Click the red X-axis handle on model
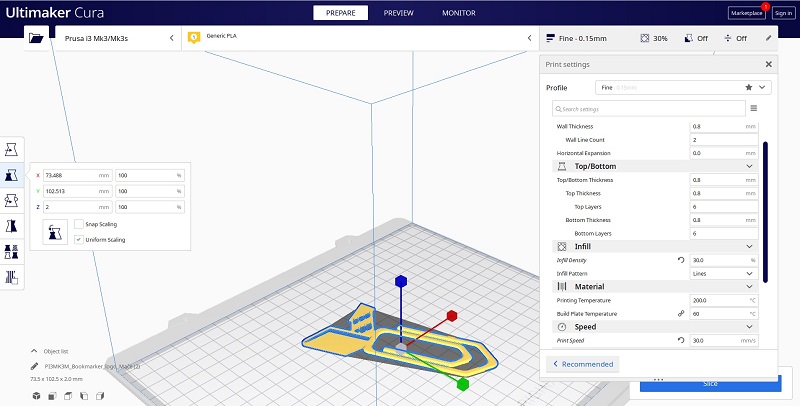This screenshot has height=406, width=800. click(452, 316)
